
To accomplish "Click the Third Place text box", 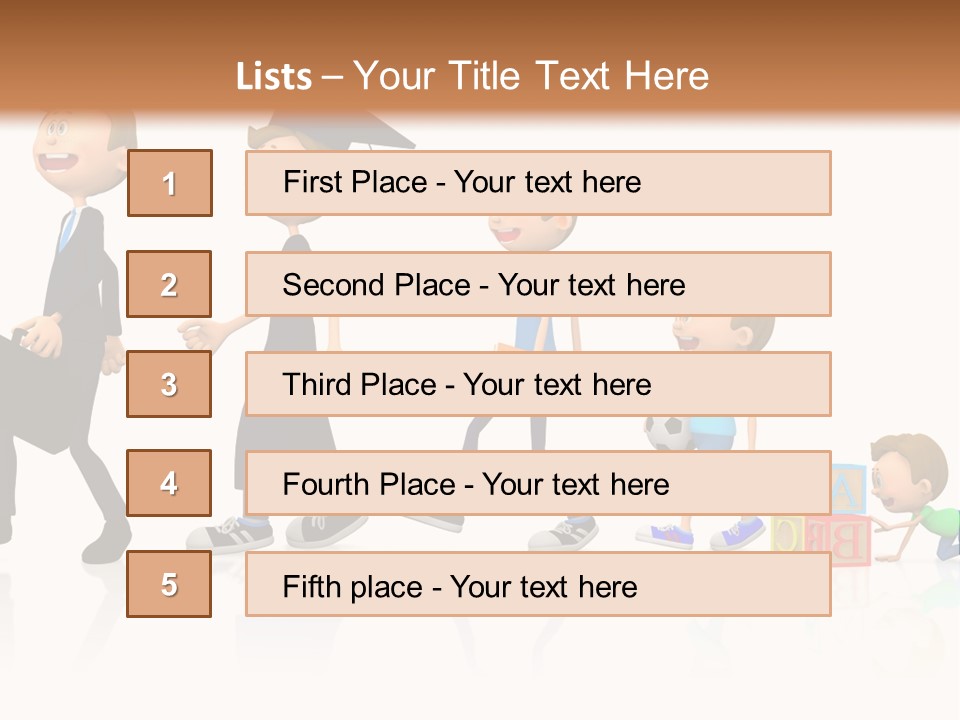I will [538, 384].
